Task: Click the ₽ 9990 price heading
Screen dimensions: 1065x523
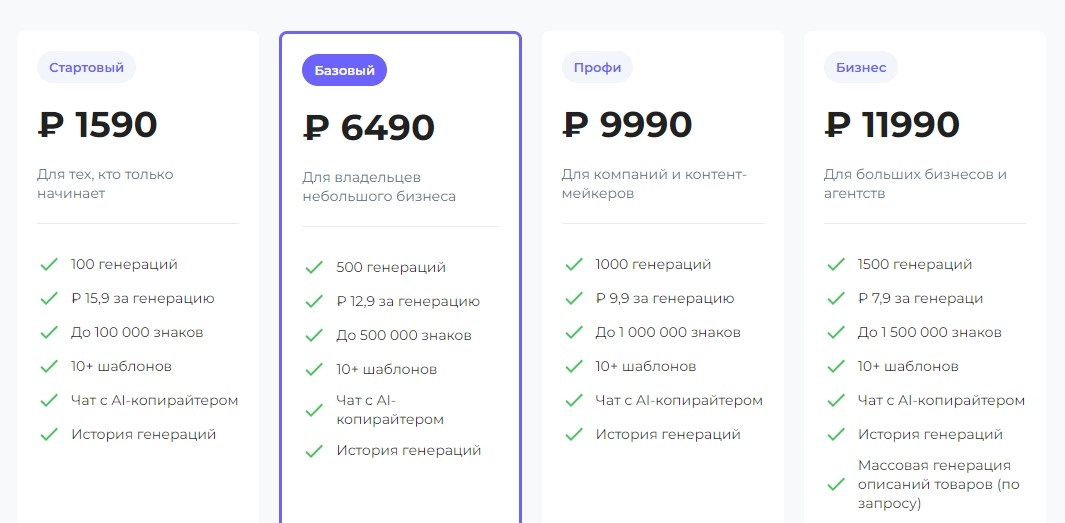Action: [628, 125]
